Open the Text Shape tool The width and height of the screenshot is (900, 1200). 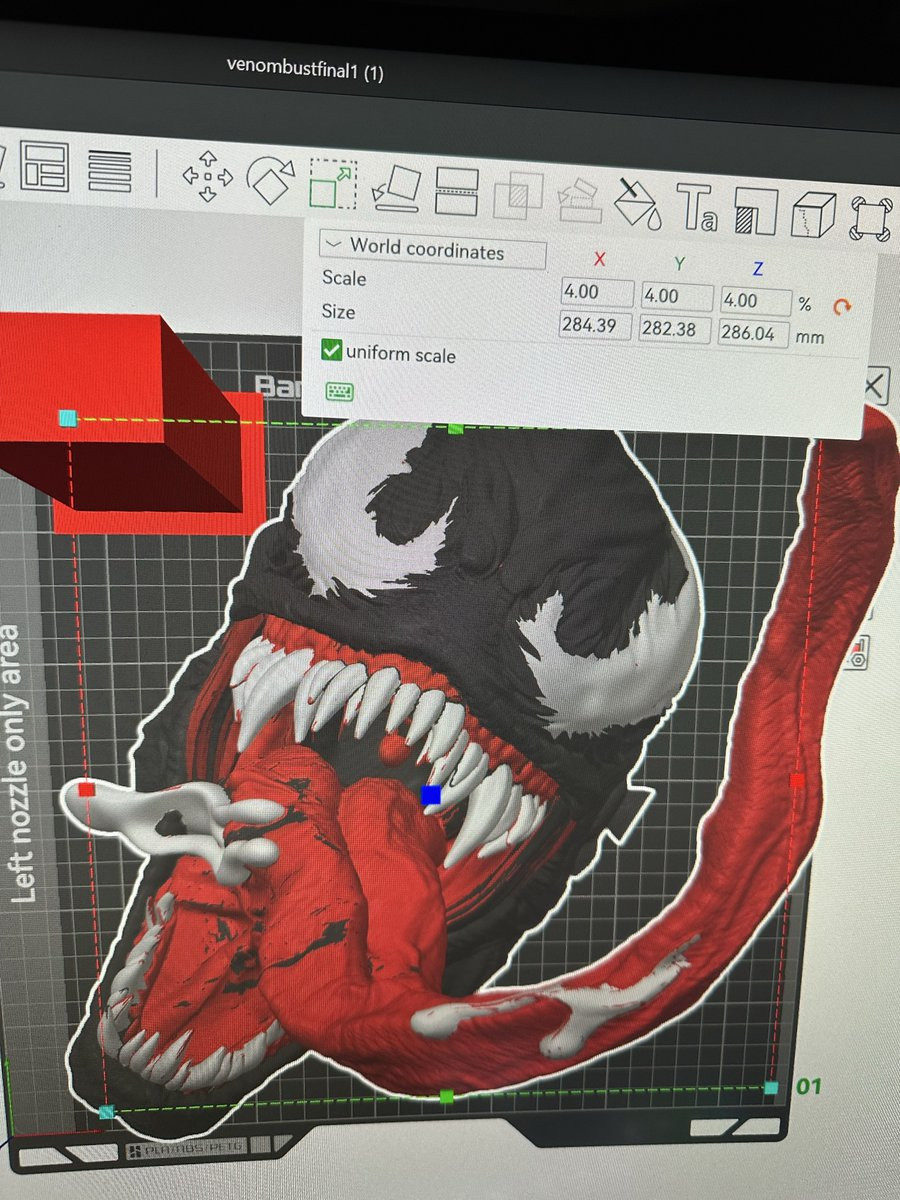698,209
